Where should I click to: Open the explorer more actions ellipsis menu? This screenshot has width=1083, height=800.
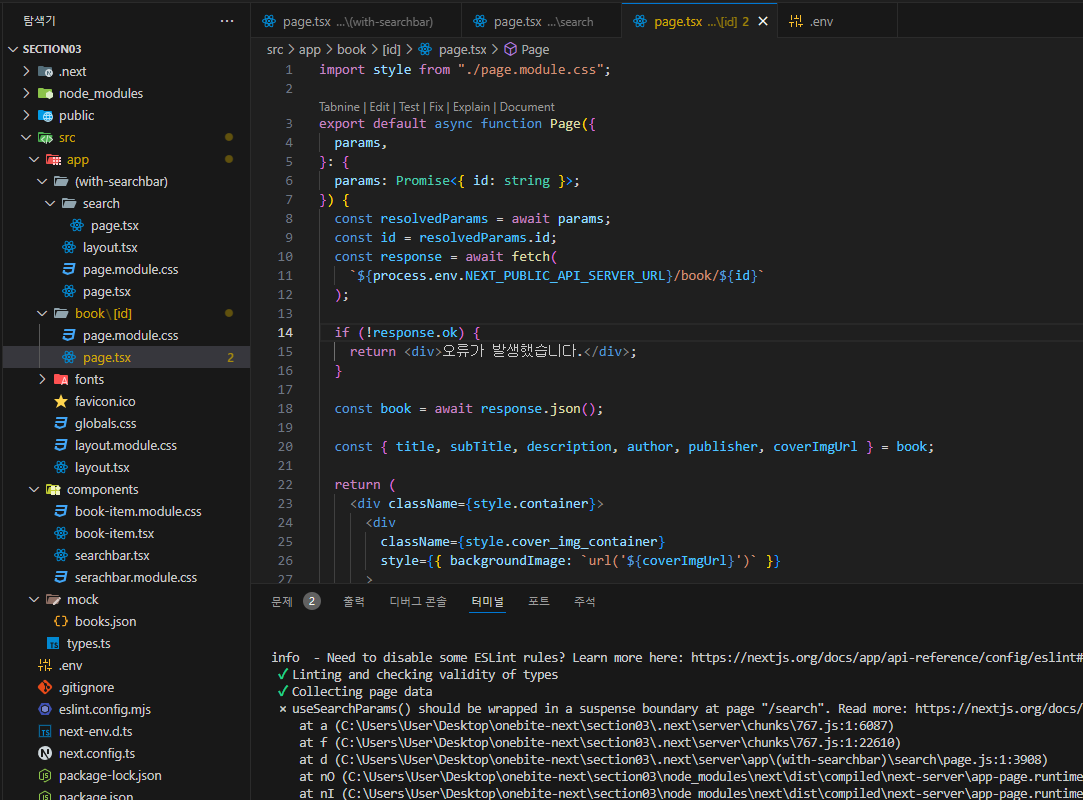point(227,21)
